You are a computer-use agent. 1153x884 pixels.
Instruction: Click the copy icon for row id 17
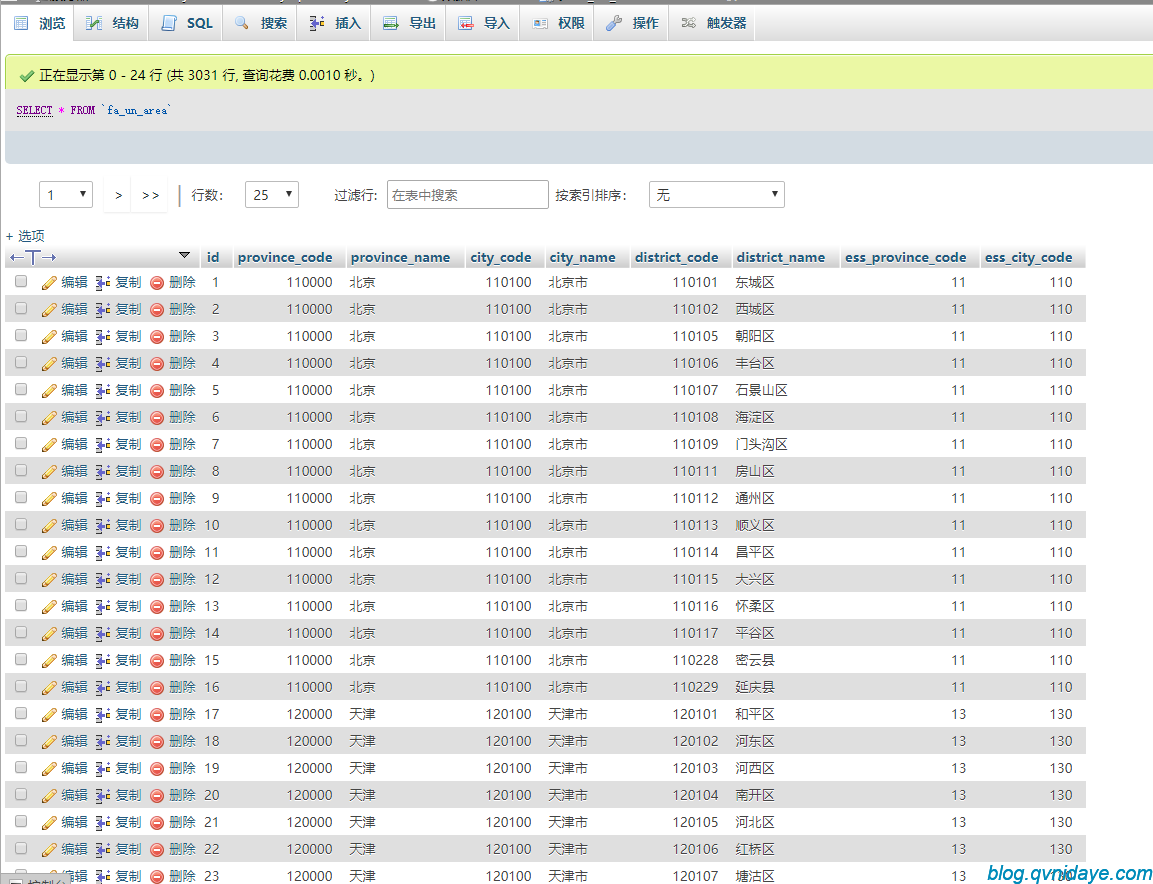click(x=103, y=714)
